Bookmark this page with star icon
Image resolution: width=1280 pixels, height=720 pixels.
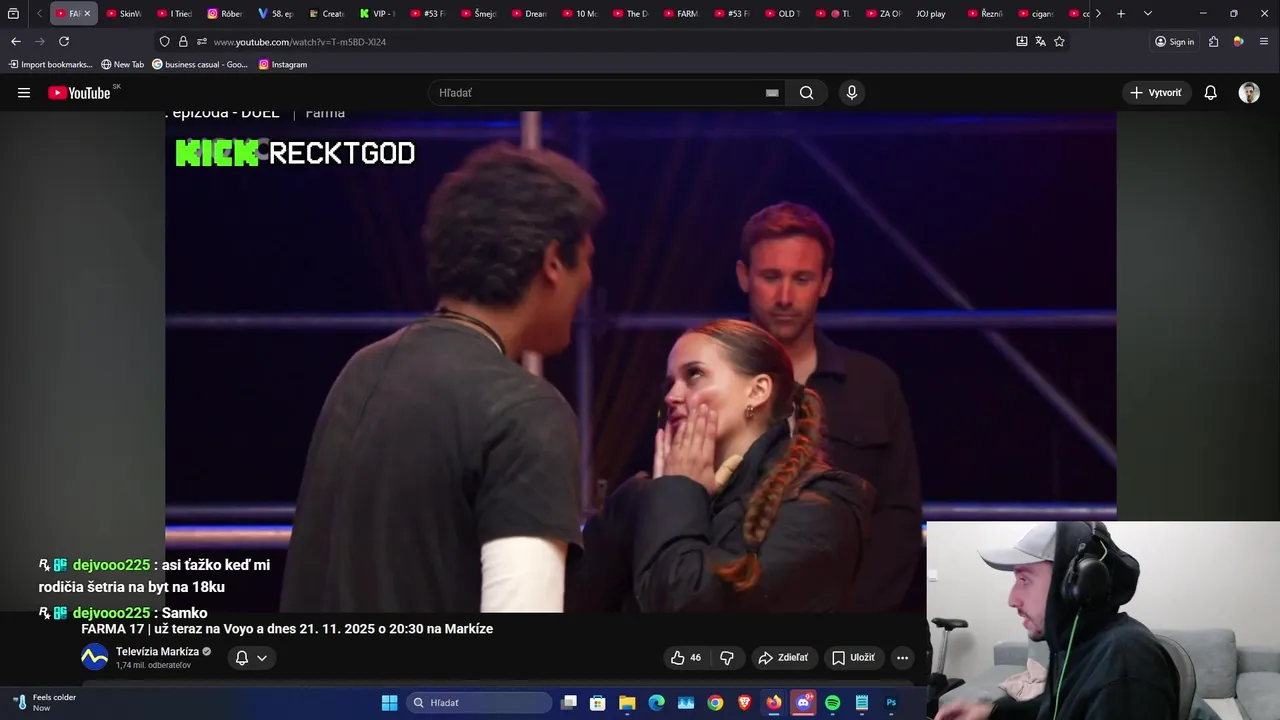coord(1059,41)
